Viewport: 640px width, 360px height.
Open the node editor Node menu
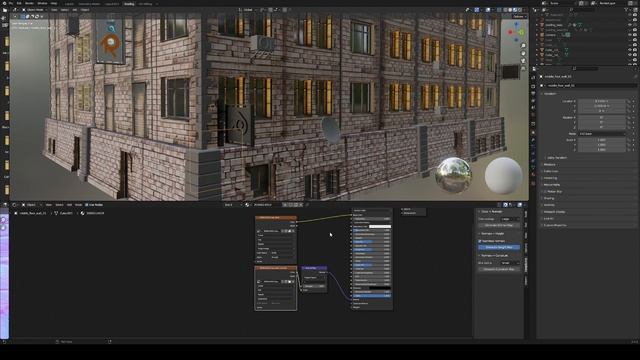(78, 205)
